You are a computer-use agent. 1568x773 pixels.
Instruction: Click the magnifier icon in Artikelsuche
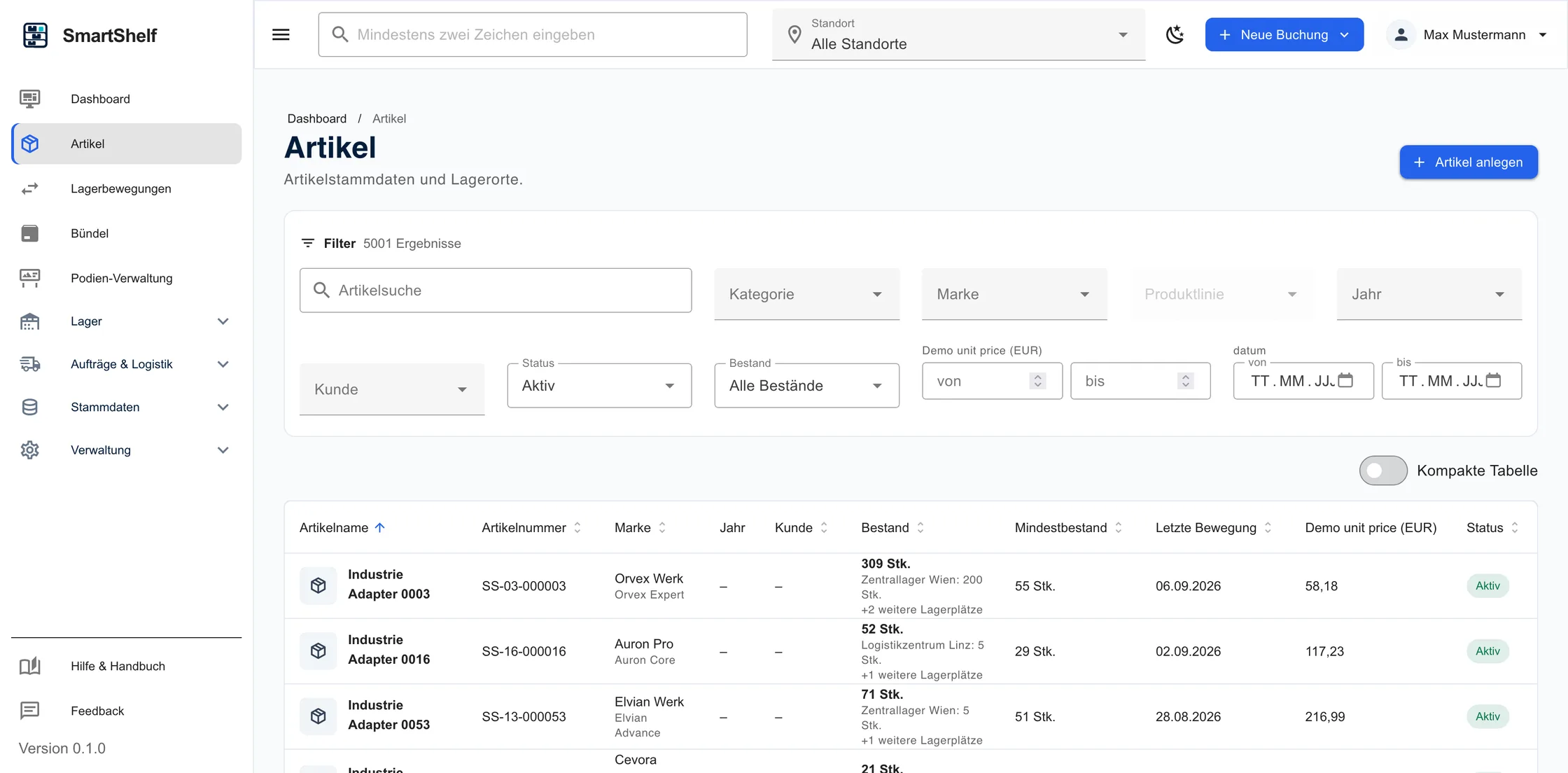point(321,290)
